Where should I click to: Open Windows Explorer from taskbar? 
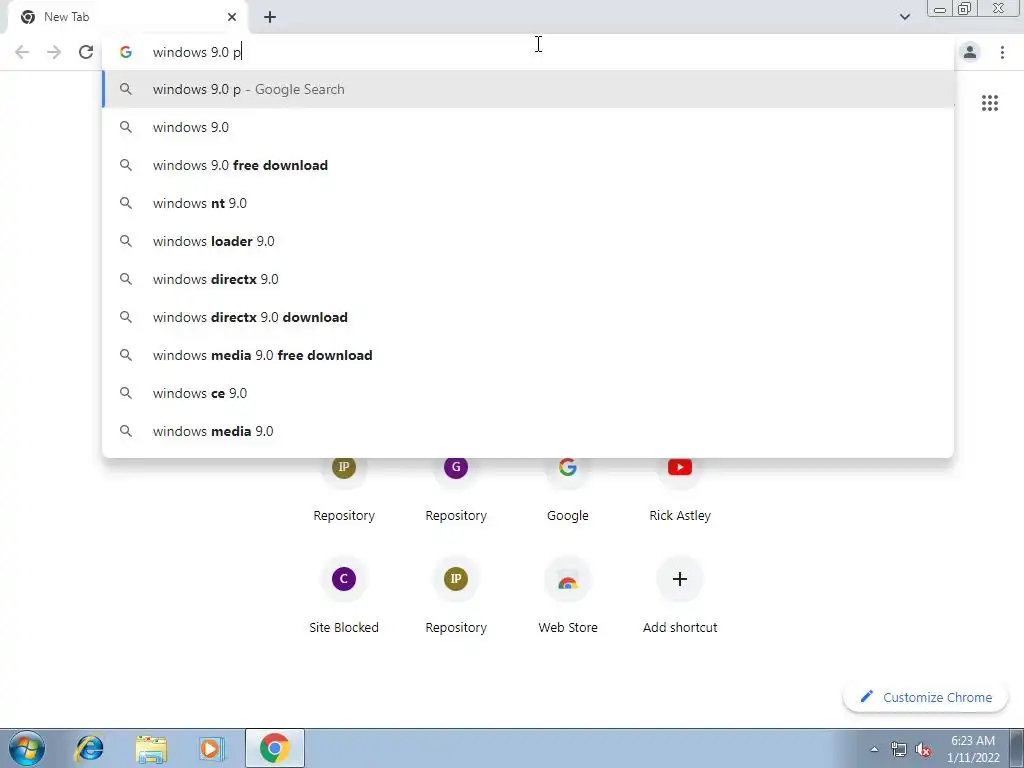(x=151, y=748)
